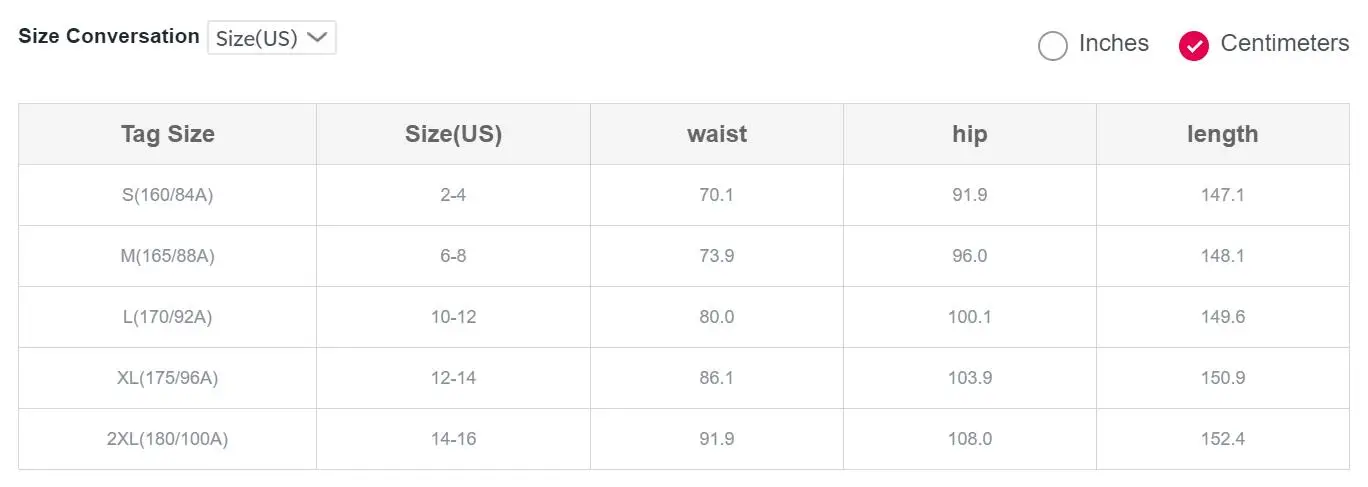Viewport: 1368px width, 487px height.
Task: Open the Size(US) conversion dropdown
Action: [272, 38]
